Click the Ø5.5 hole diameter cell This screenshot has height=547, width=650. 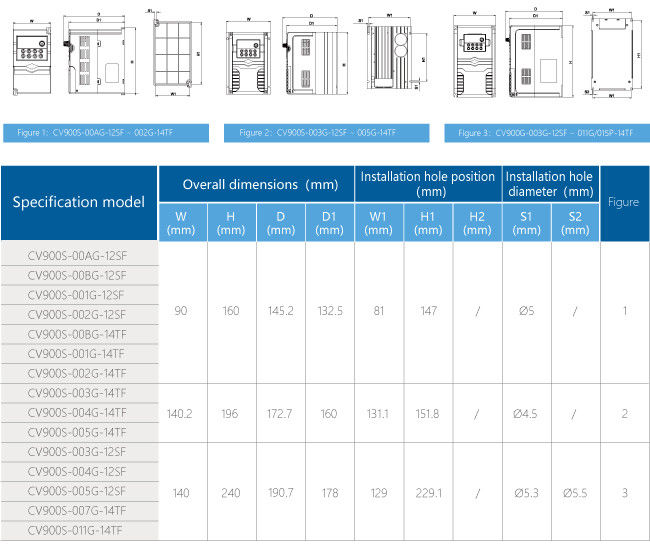coord(575,492)
